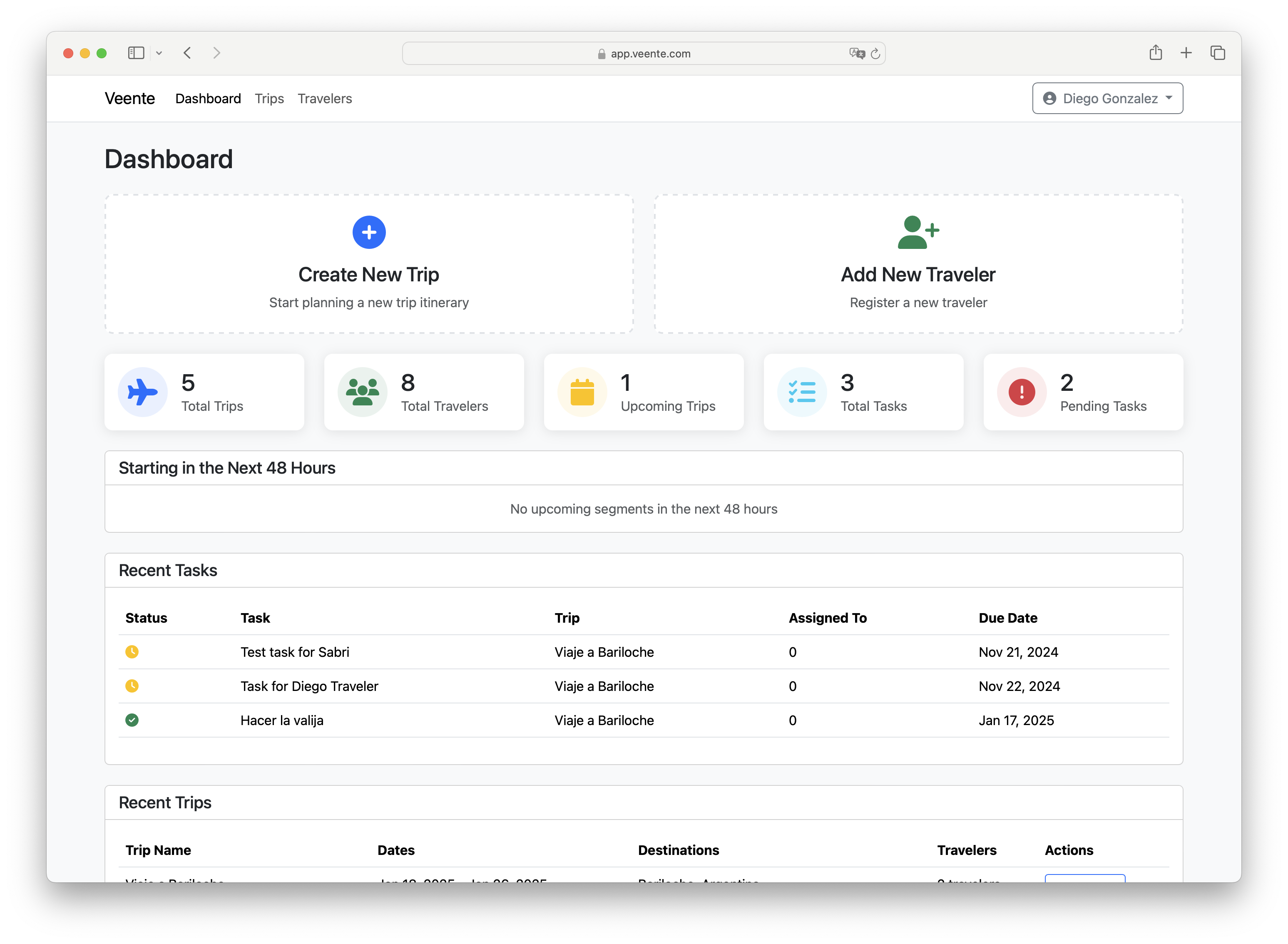Click the URL input field in address bar
This screenshot has width=1288, height=944.
pyautogui.click(x=643, y=53)
